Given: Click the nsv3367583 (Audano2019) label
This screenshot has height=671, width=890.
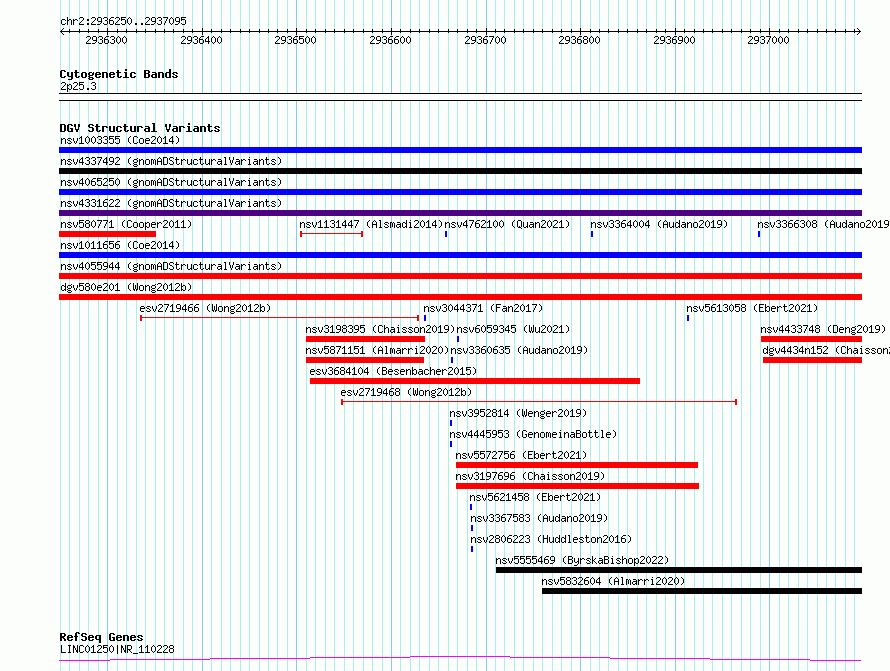Looking at the screenshot, I should pos(539,518).
